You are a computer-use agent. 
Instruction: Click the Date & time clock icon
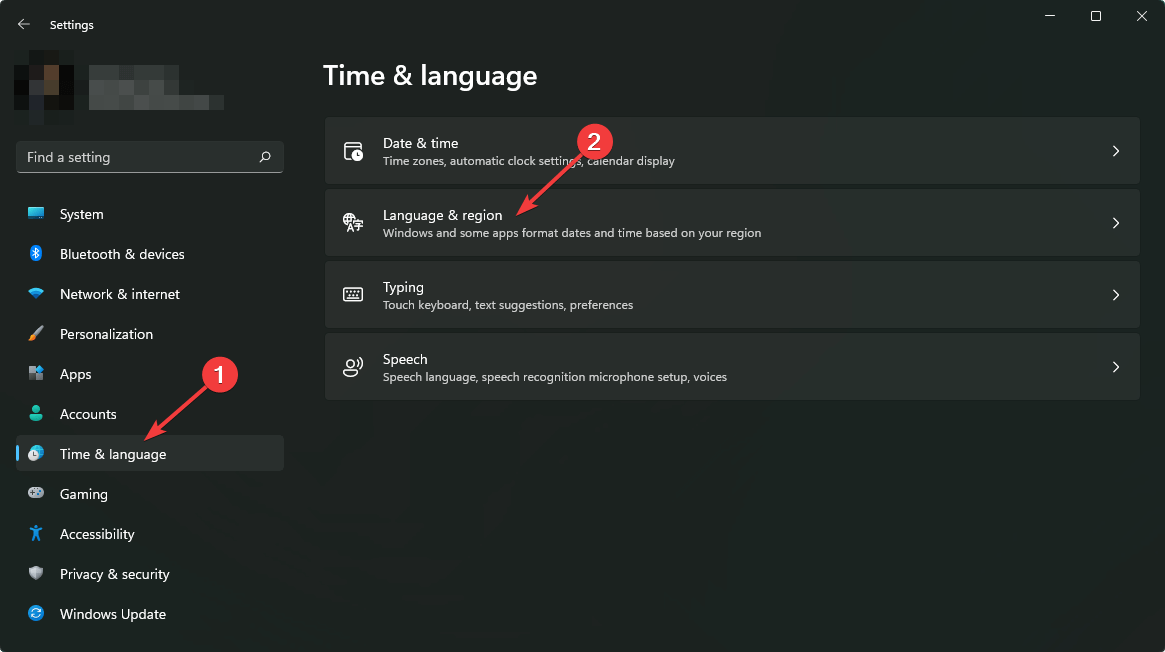tap(352, 150)
